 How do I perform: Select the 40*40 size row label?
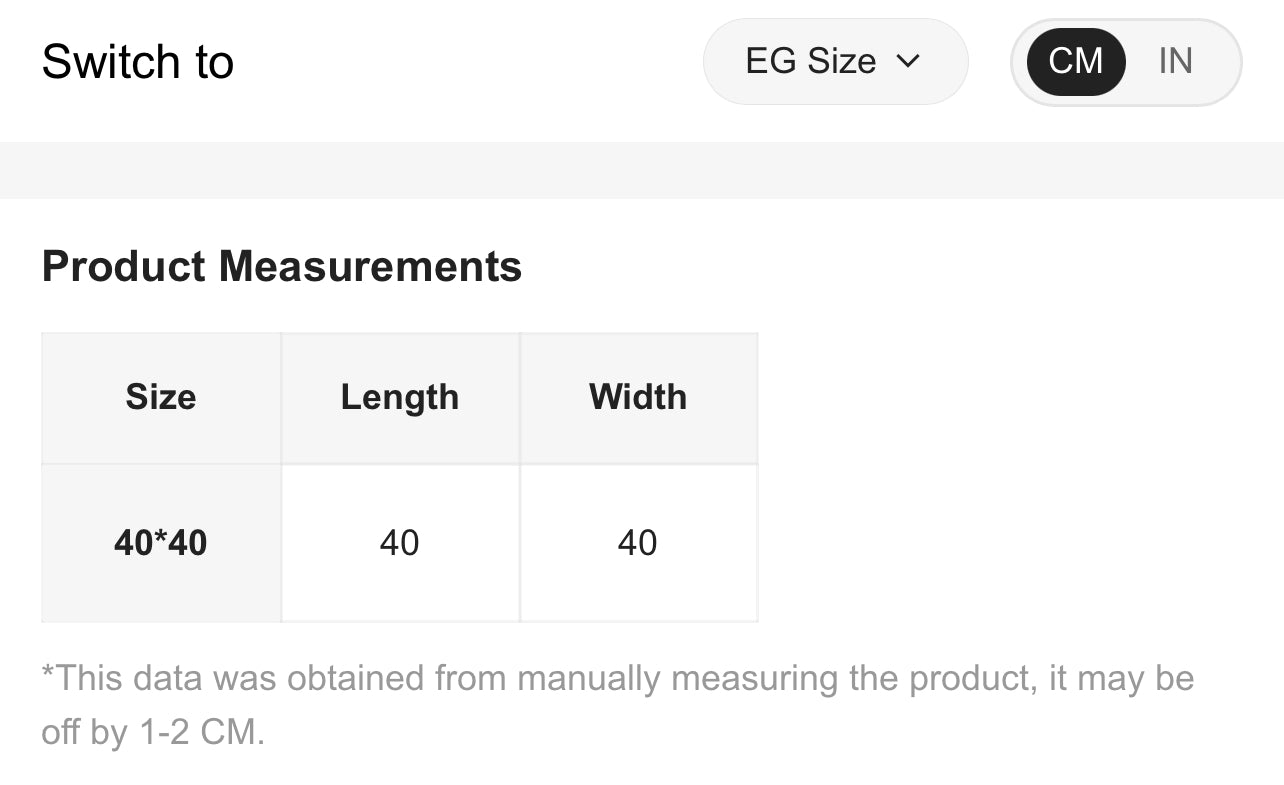pos(161,543)
